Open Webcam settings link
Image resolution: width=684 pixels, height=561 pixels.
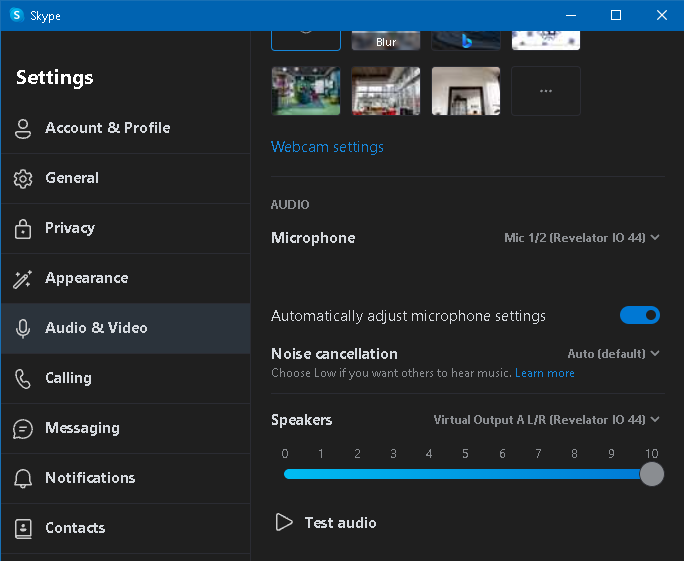click(x=327, y=147)
